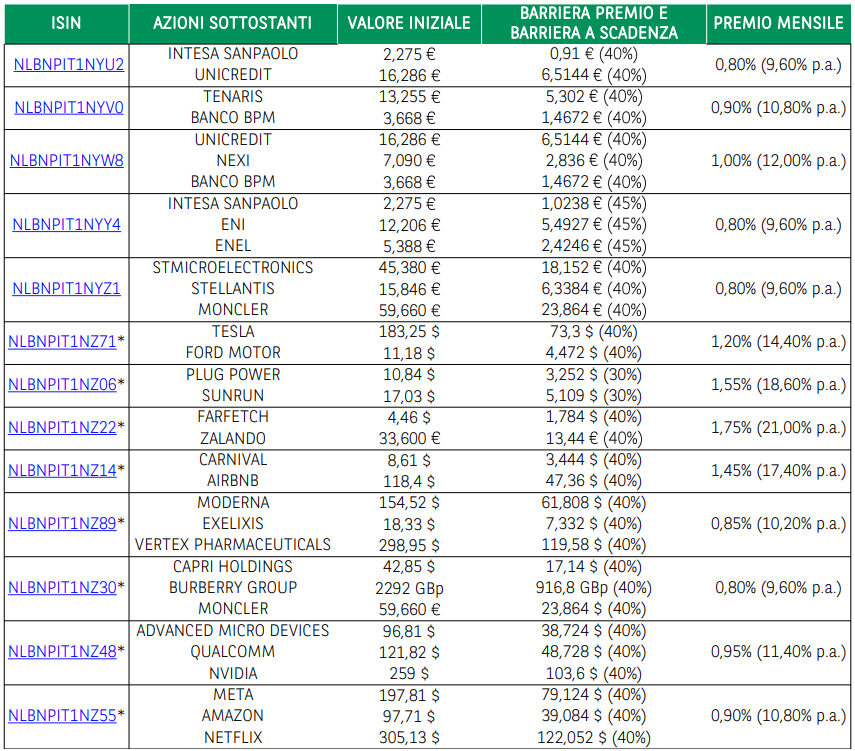
Task: Click the 122,052 $ (40%) barrier value
Action: pyautogui.click(x=594, y=737)
